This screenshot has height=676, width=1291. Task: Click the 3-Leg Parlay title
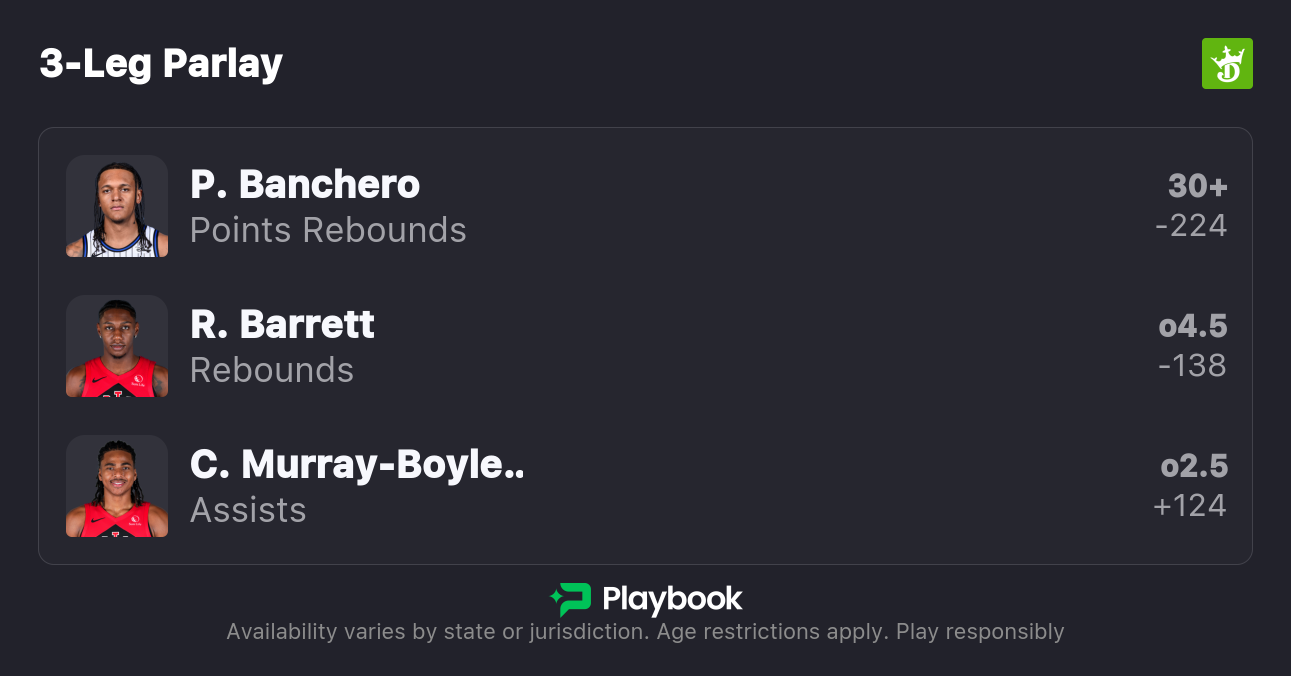coord(161,63)
